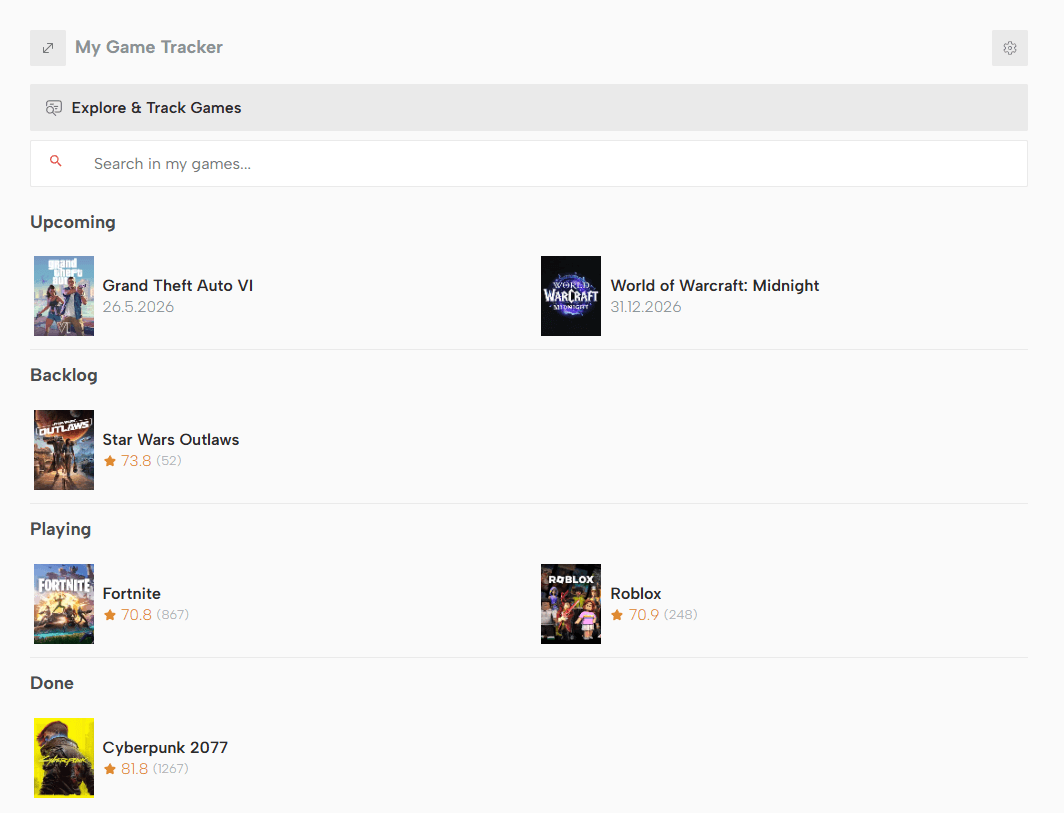
Task: Click the red search magnifier icon
Action: point(56,161)
